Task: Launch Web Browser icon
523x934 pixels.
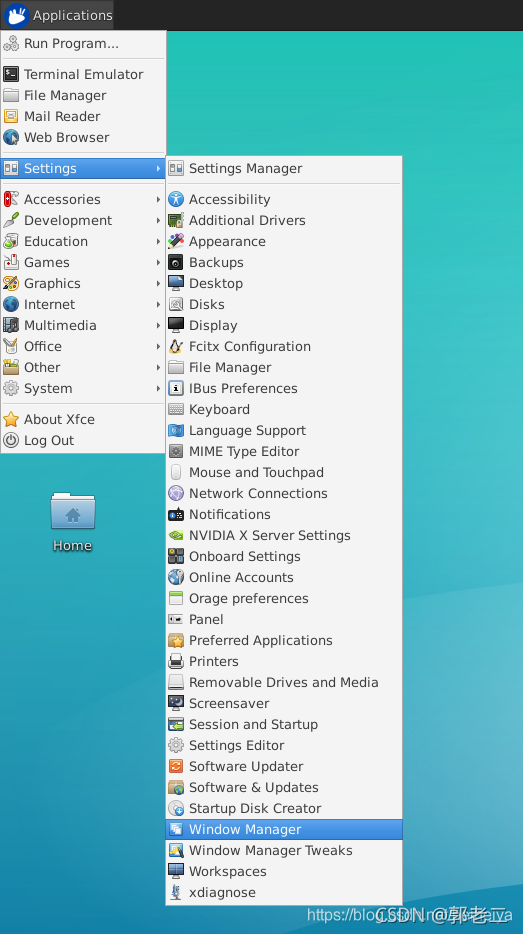Action: click(11, 137)
